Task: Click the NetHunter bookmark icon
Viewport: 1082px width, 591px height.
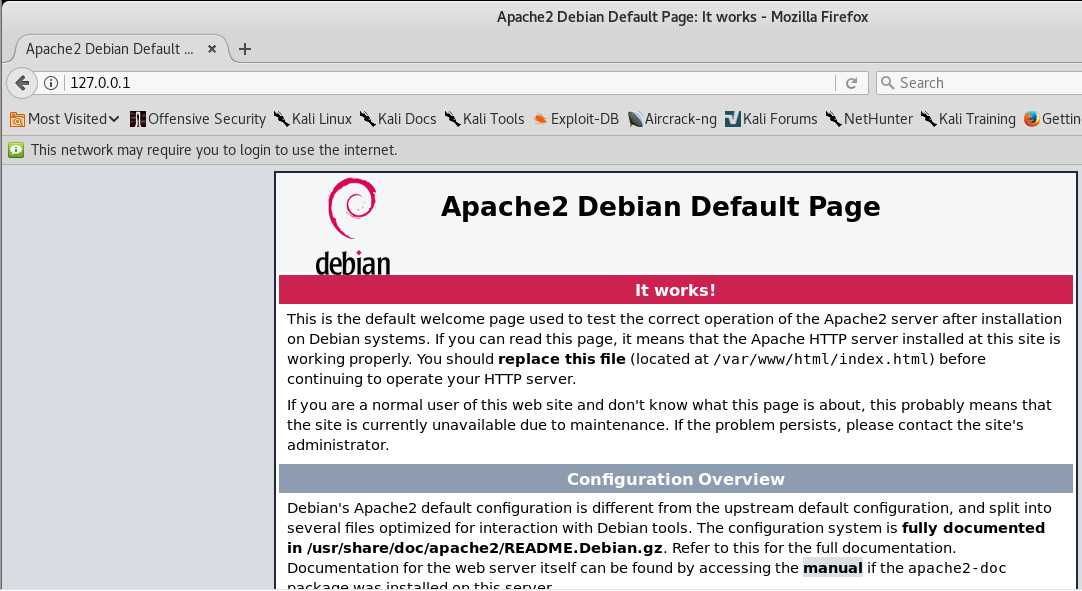Action: pos(833,119)
